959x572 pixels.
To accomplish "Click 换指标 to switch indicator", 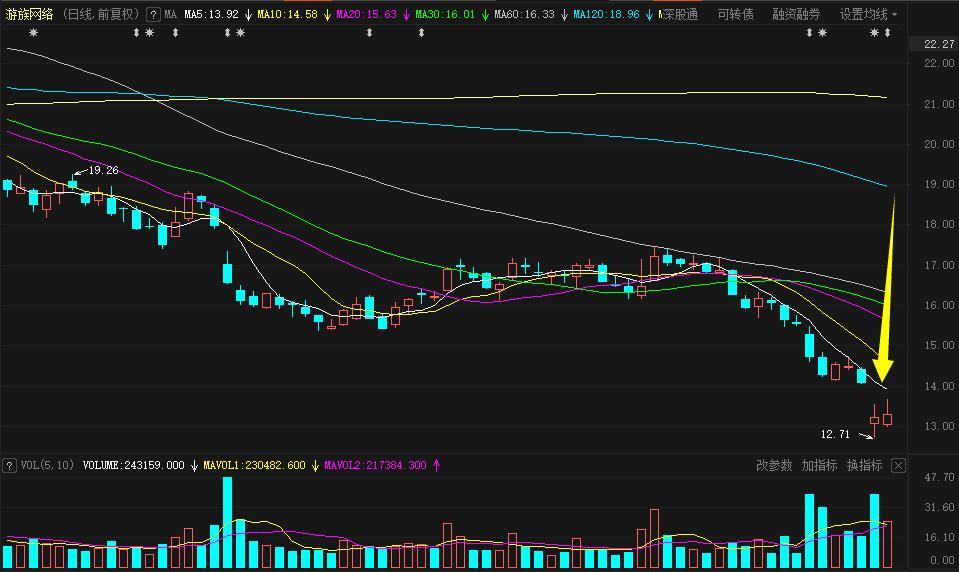I will click(864, 466).
